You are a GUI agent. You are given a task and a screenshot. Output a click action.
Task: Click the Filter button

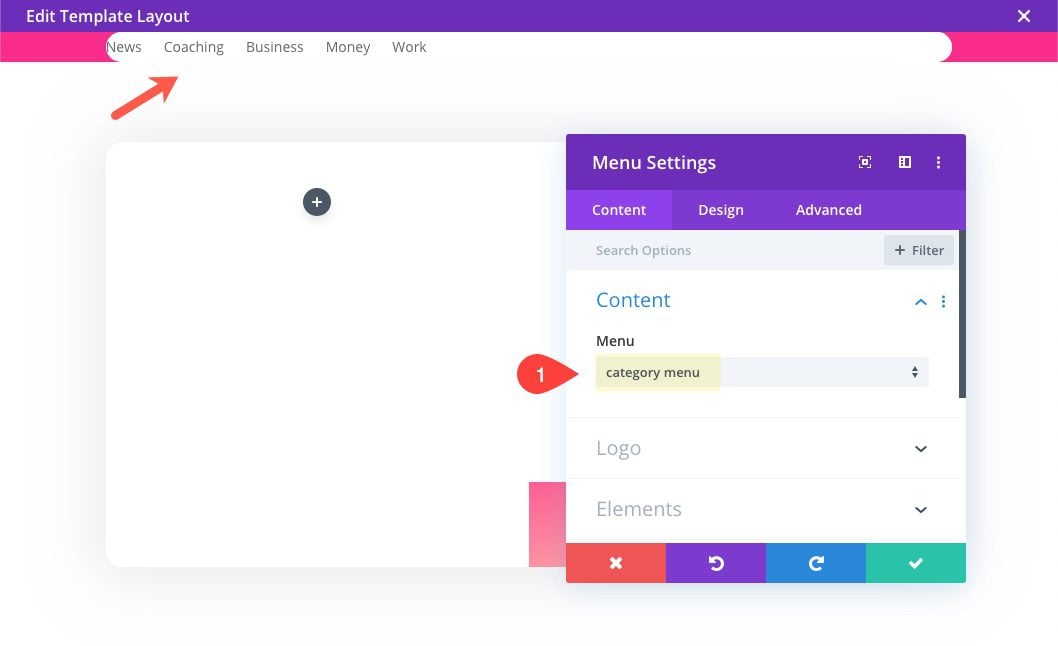(x=918, y=250)
